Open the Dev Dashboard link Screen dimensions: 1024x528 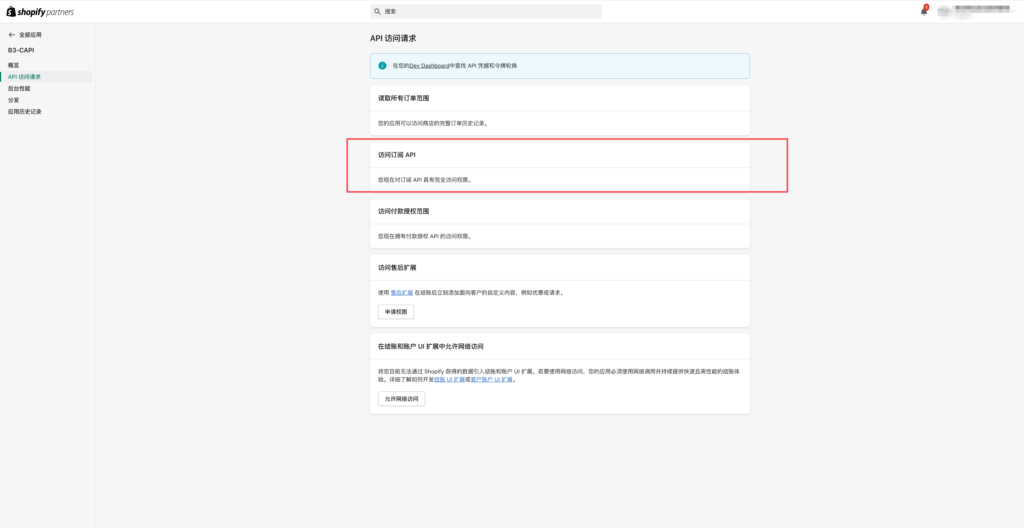click(429, 65)
